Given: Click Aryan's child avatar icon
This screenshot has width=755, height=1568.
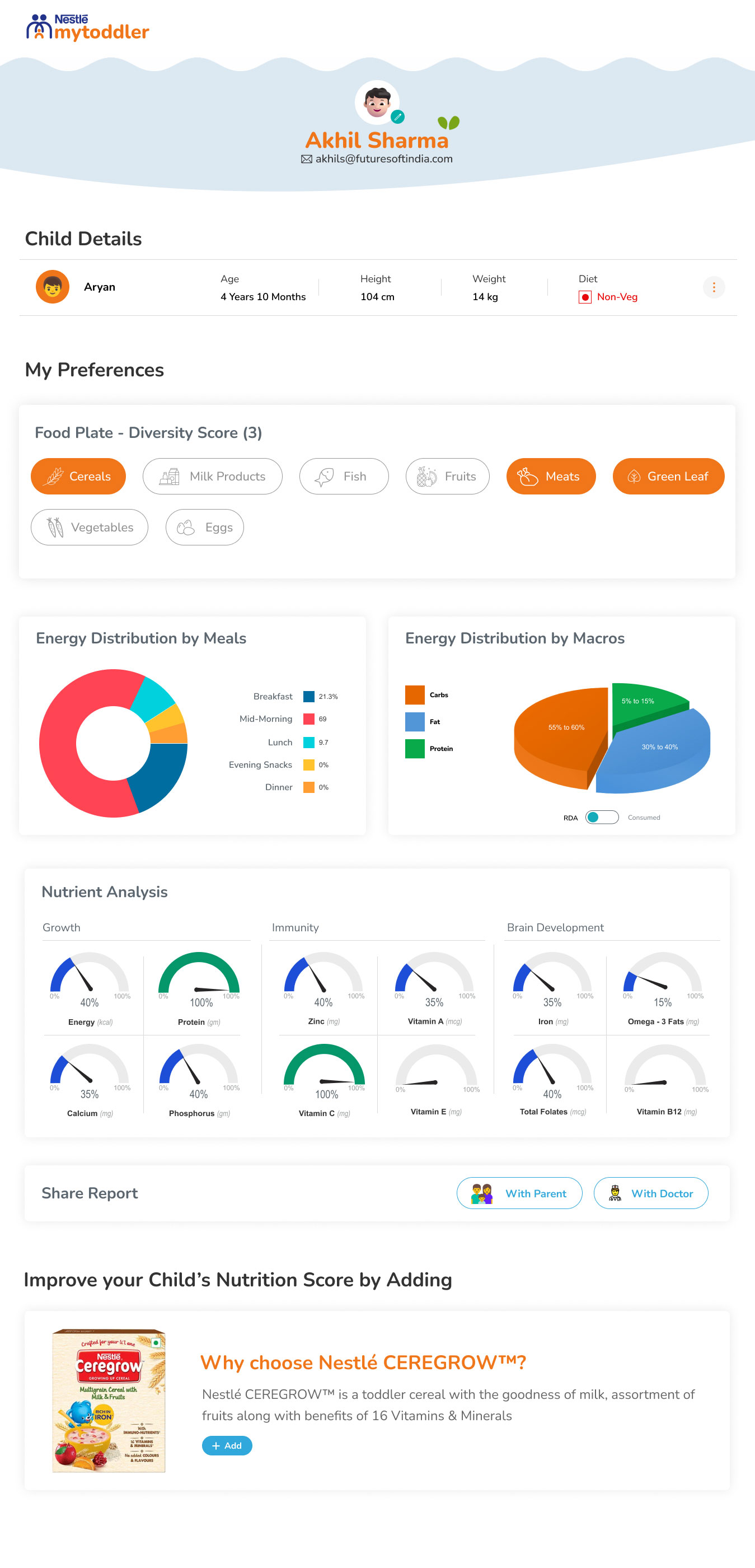Looking at the screenshot, I should coord(52,287).
